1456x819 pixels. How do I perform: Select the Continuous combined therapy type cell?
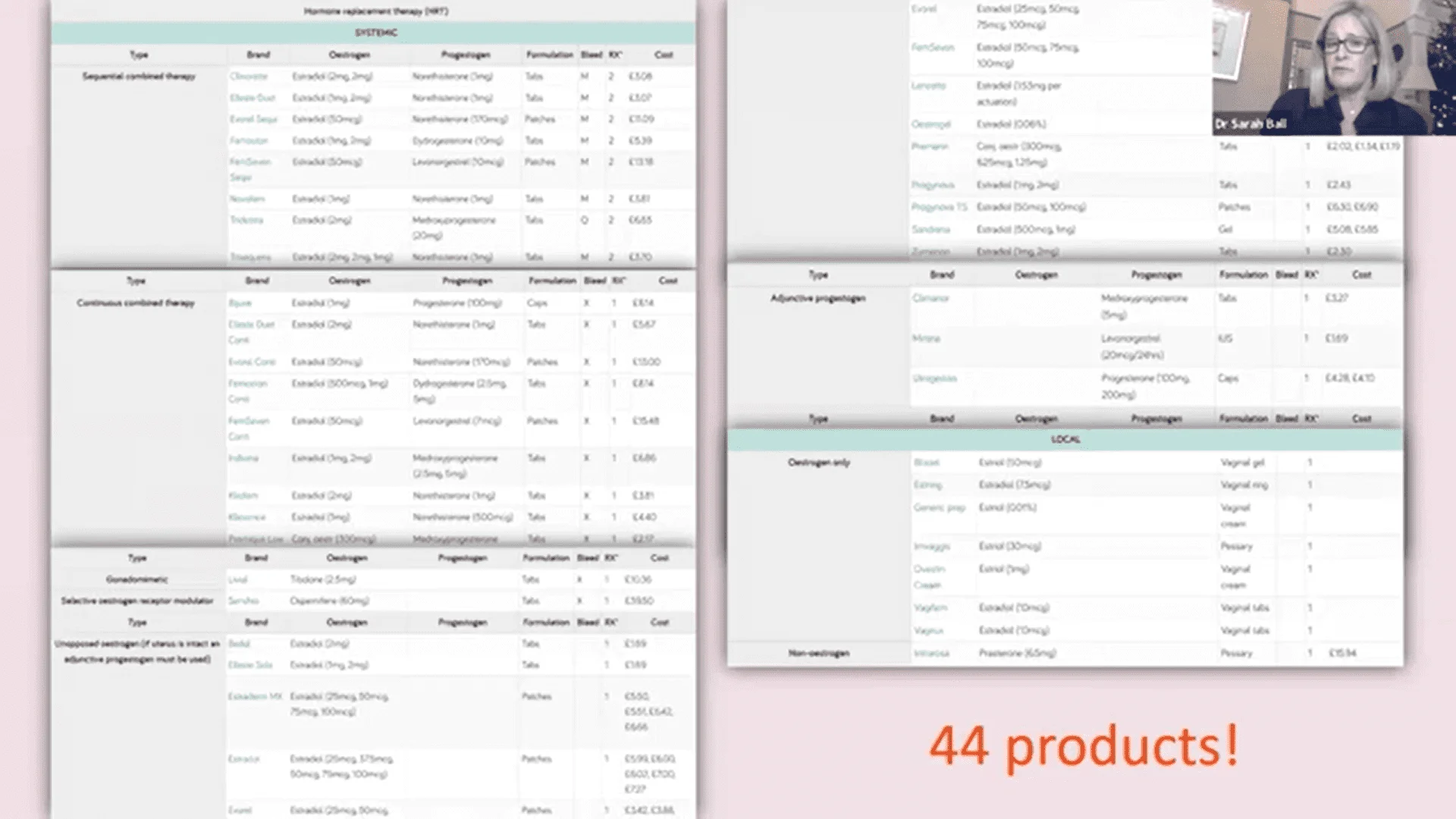click(x=136, y=303)
